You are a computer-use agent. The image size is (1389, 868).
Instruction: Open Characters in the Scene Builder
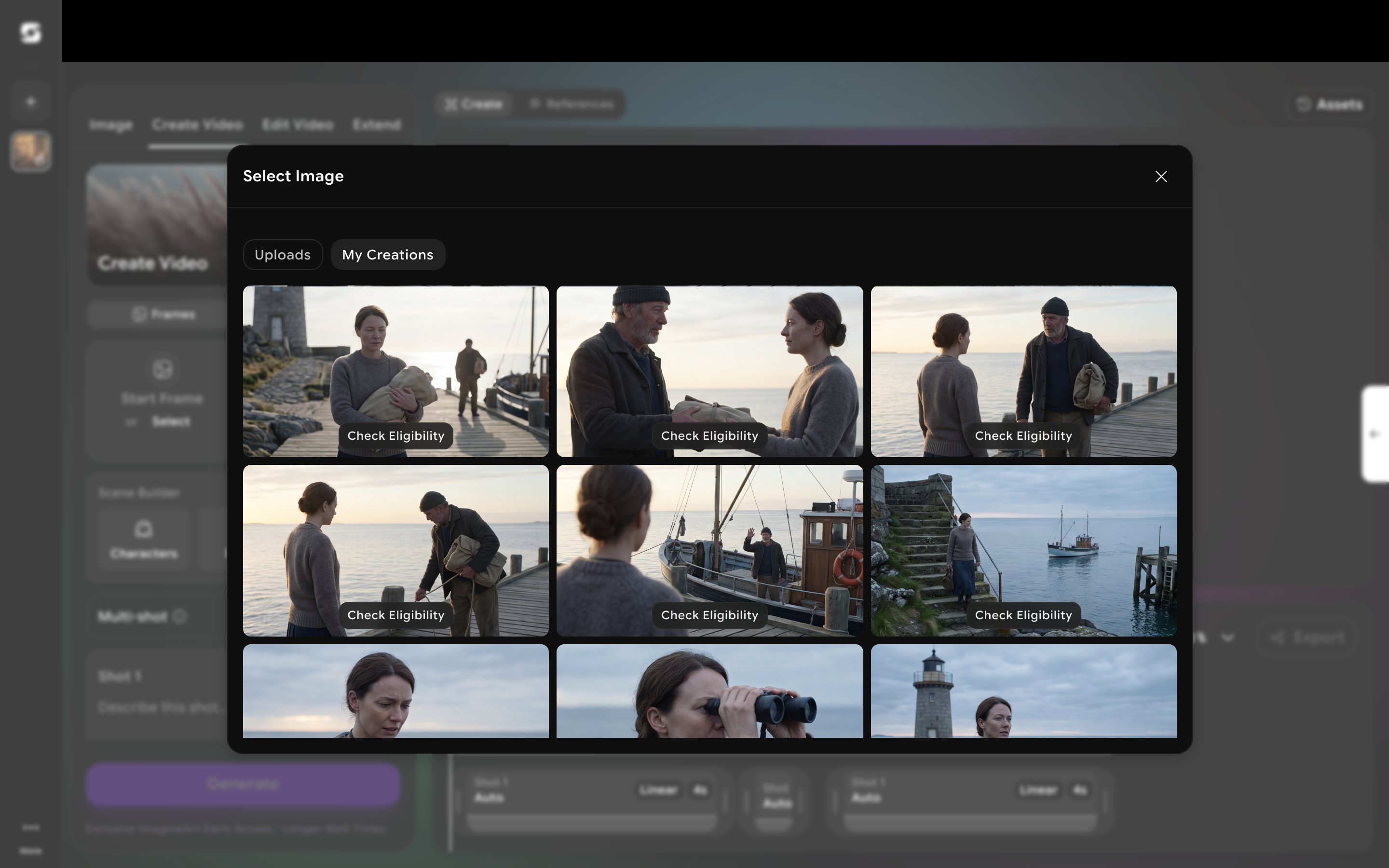tap(144, 540)
